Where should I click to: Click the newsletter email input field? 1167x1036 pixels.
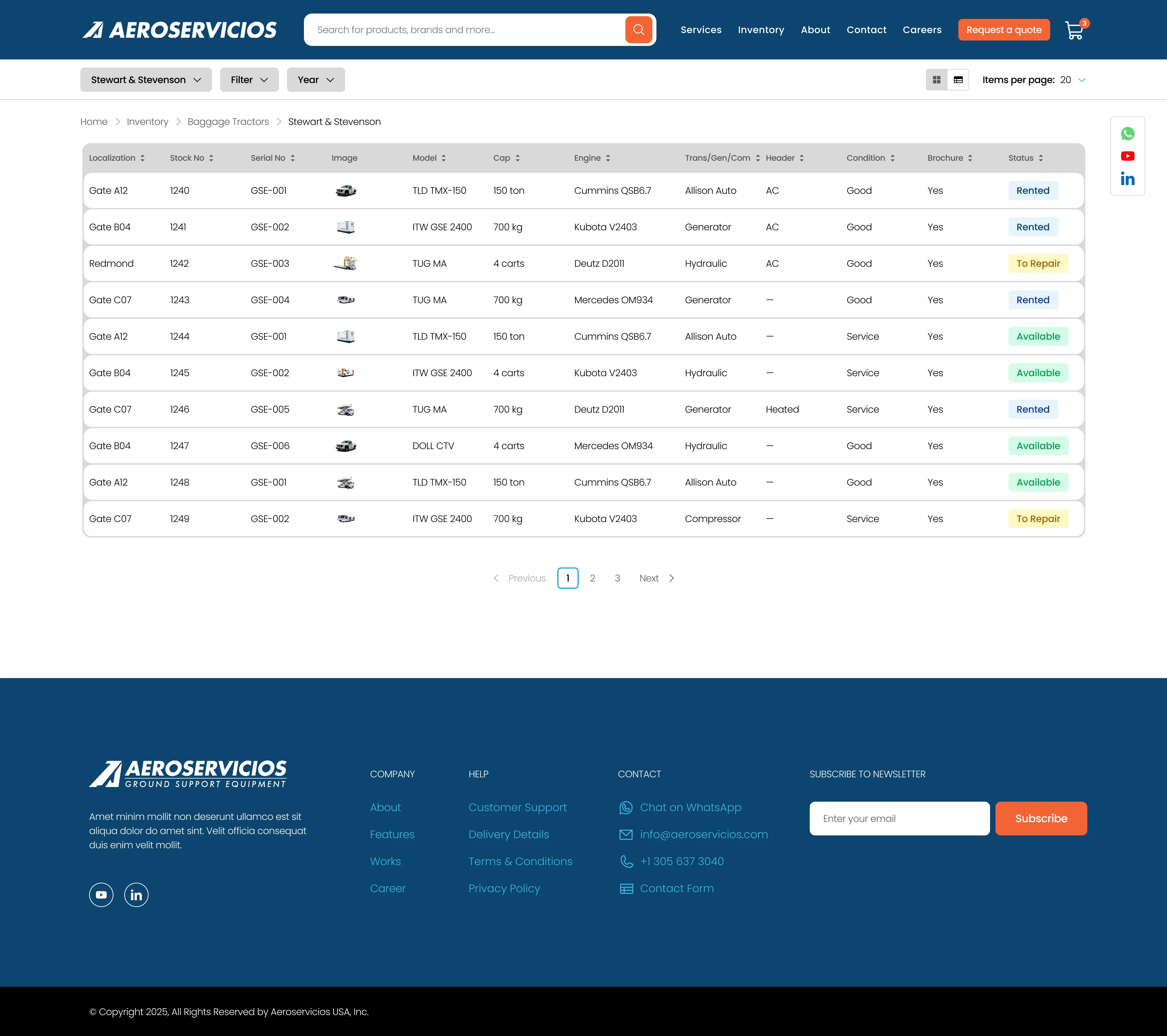[899, 818]
